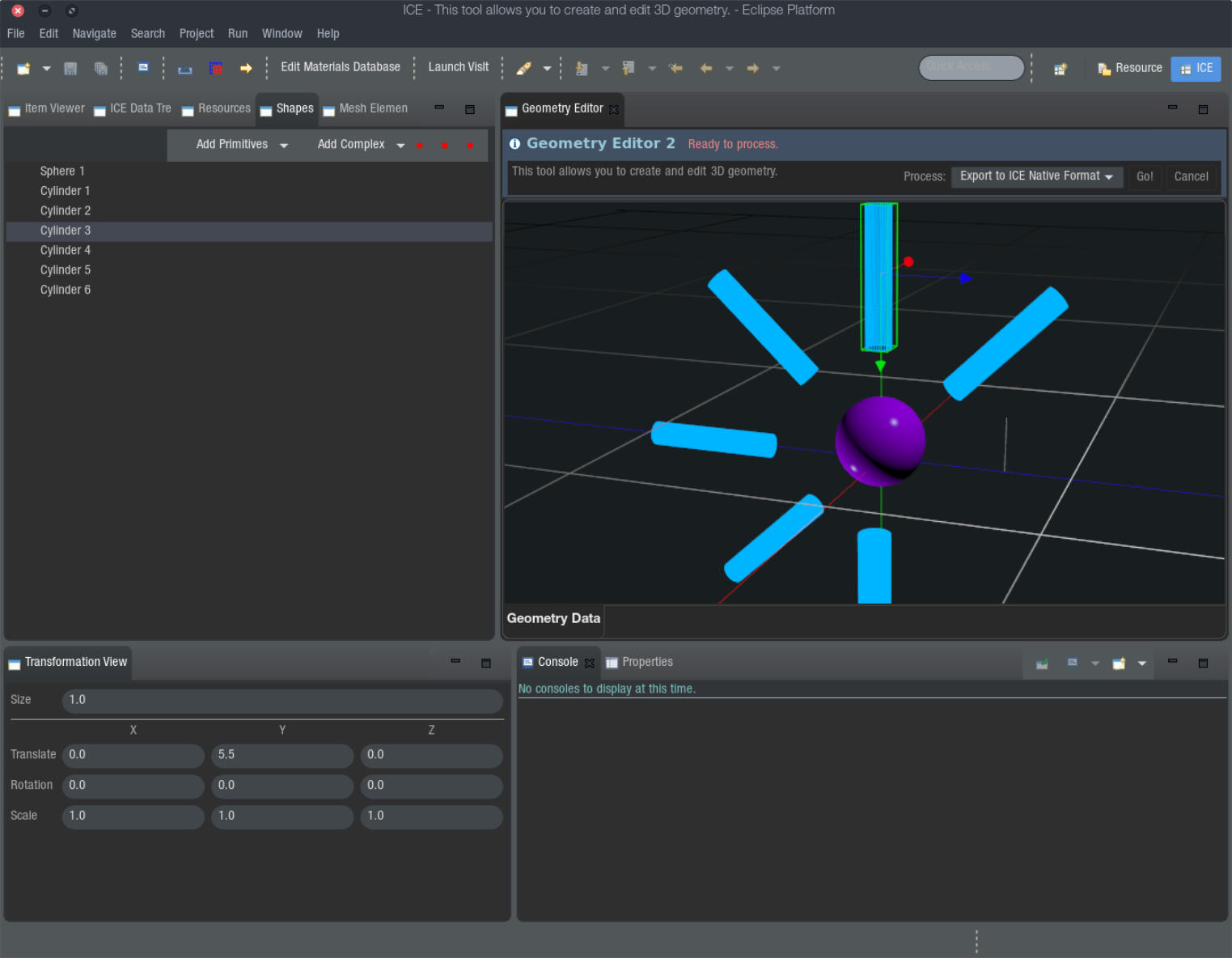Image resolution: width=1232 pixels, height=958 pixels.
Task: Open the Project menu
Action: click(x=197, y=34)
